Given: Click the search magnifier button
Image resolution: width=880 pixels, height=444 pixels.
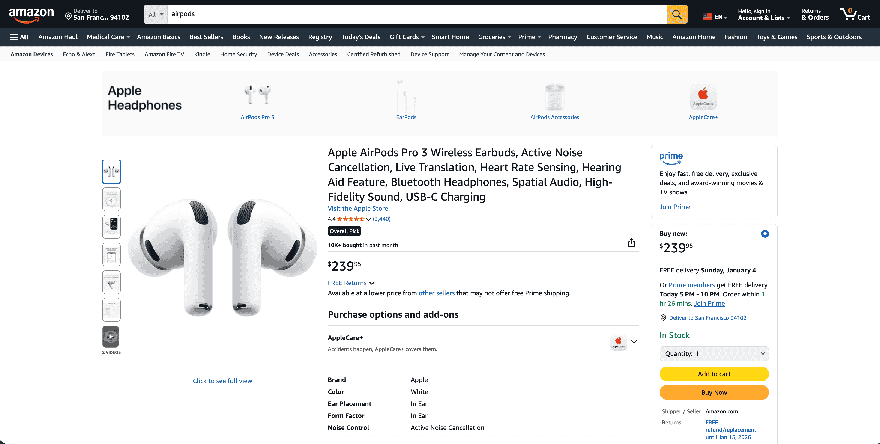Looking at the screenshot, I should (677, 14).
